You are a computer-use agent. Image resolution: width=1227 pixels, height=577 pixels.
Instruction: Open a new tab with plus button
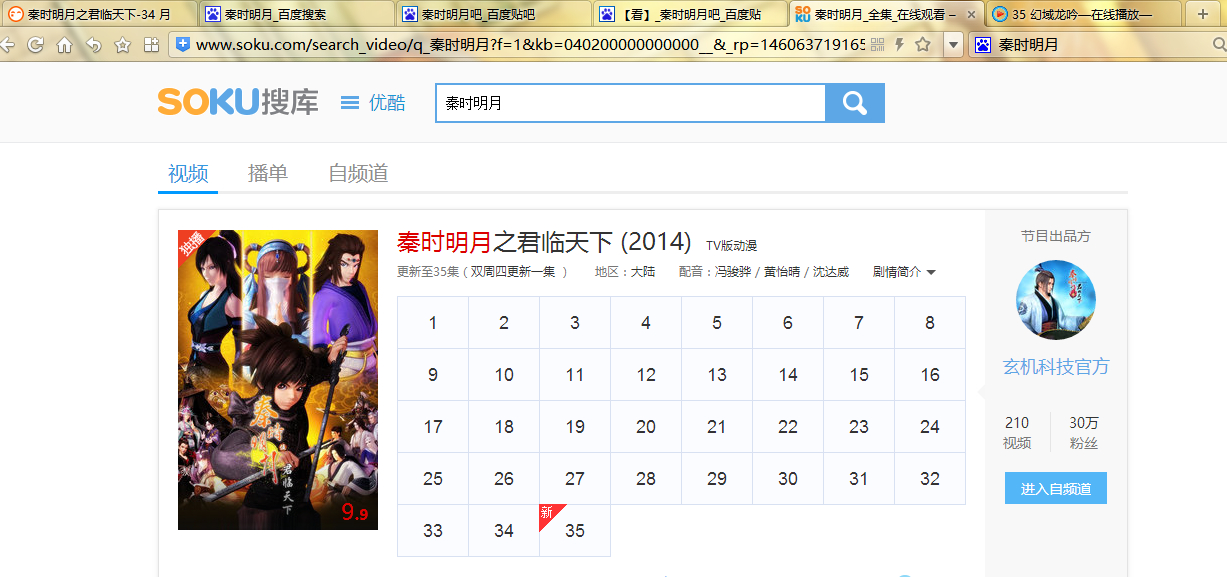pos(1203,14)
